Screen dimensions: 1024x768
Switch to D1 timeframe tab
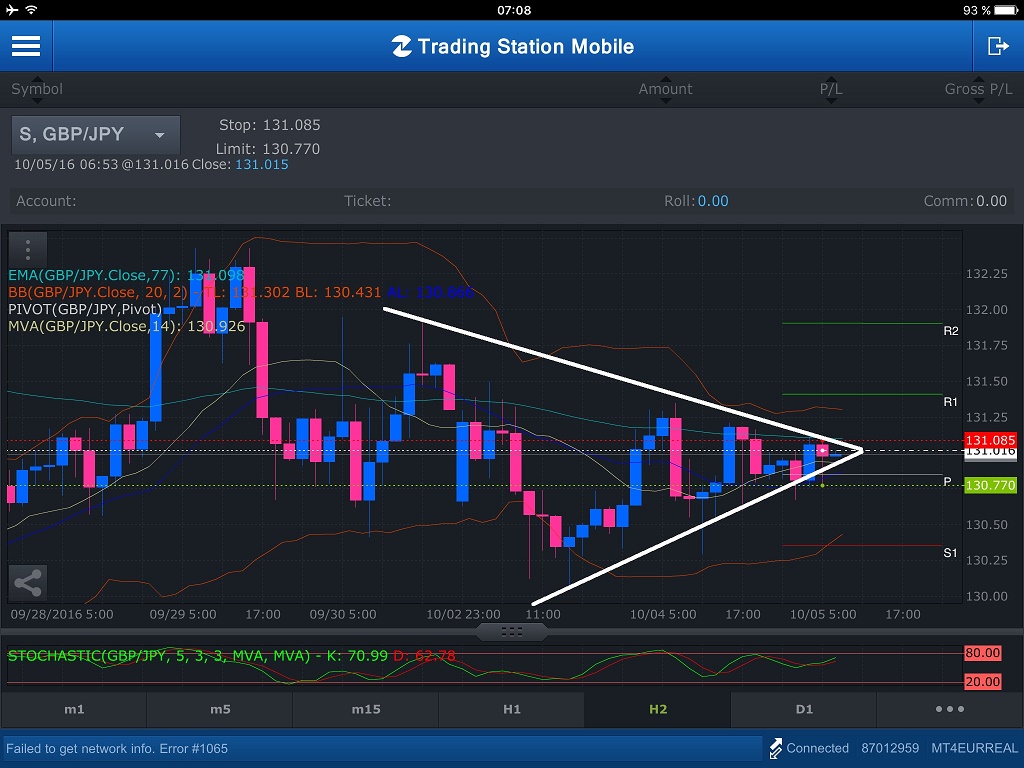pos(804,709)
